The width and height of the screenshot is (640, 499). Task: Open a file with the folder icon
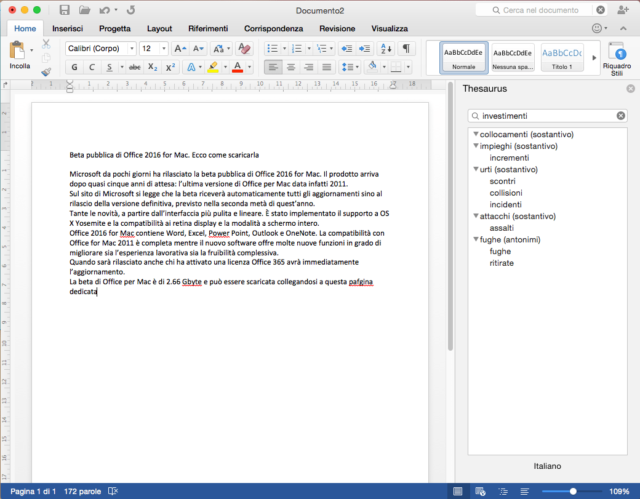[84, 10]
